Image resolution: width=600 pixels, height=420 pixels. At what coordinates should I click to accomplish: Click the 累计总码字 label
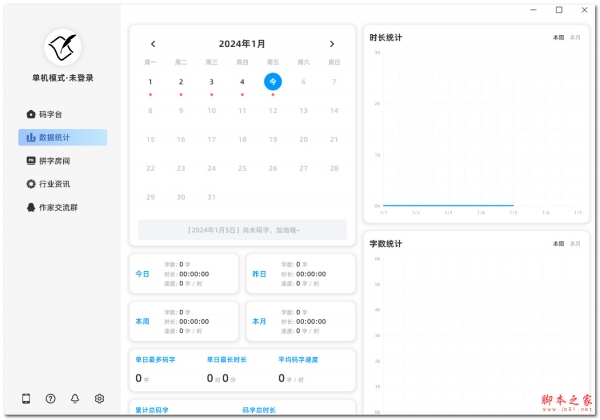(152, 410)
